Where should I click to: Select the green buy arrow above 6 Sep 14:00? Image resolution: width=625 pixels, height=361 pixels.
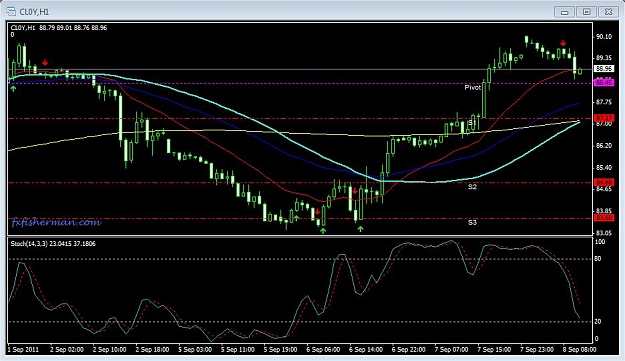tap(361, 229)
